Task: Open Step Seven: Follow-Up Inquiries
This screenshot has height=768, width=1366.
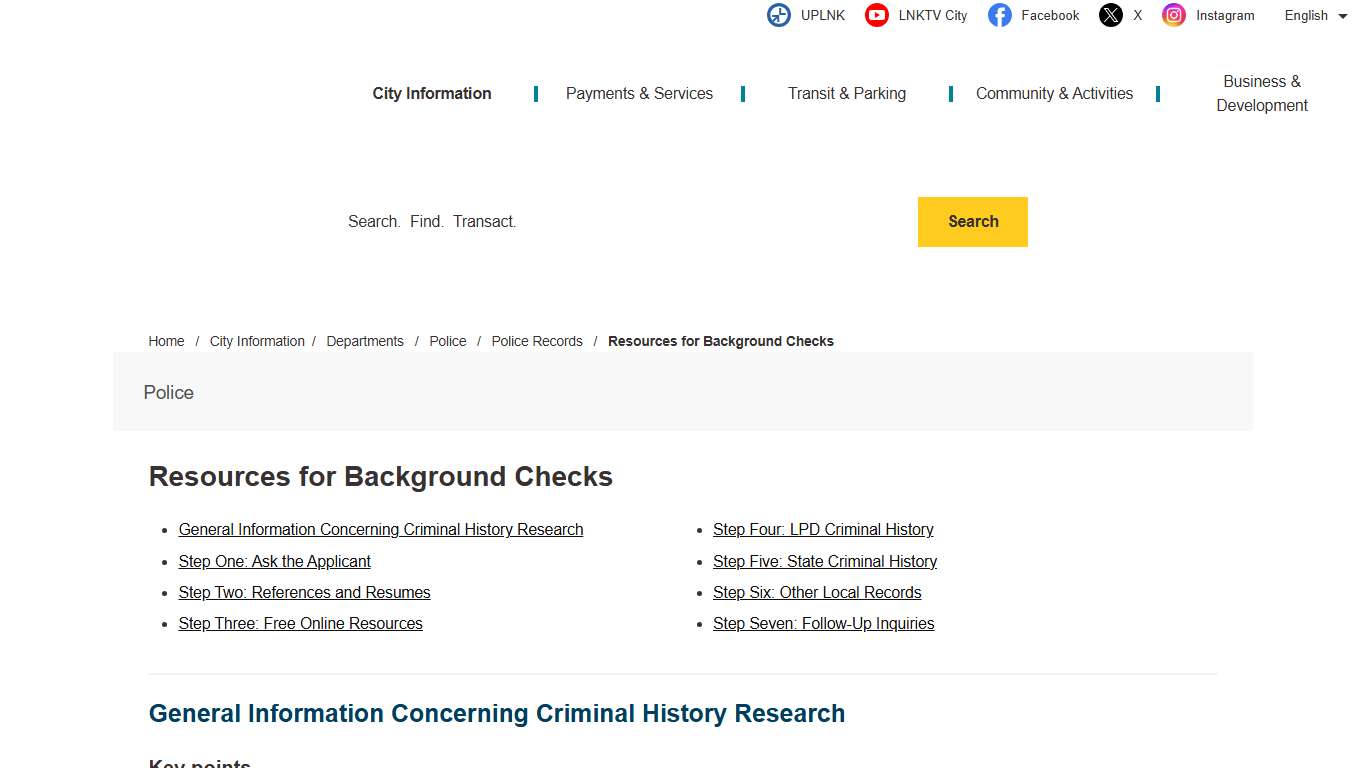Action: coord(823,623)
